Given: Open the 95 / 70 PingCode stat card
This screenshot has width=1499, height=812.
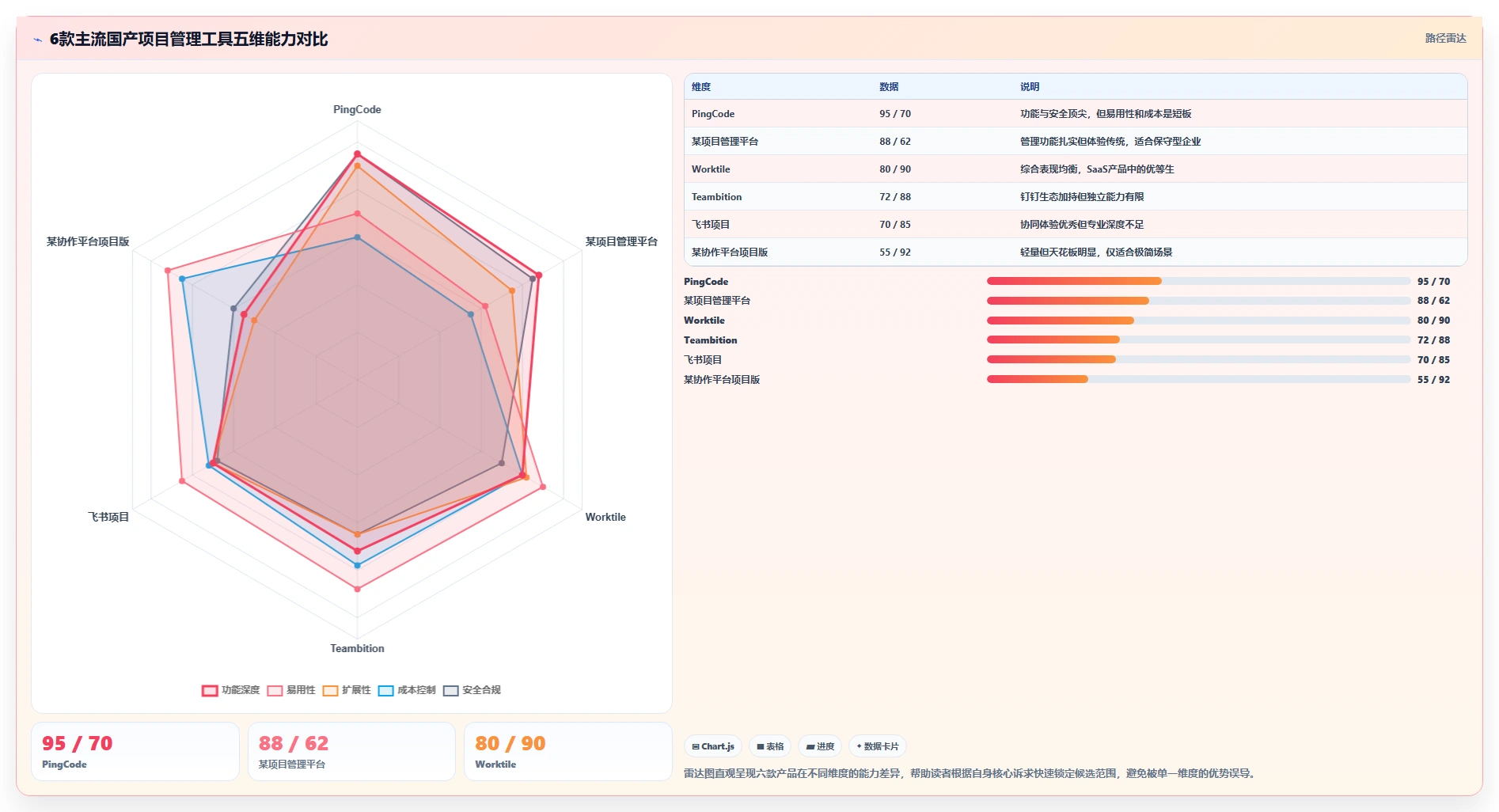Looking at the screenshot, I should (135, 751).
